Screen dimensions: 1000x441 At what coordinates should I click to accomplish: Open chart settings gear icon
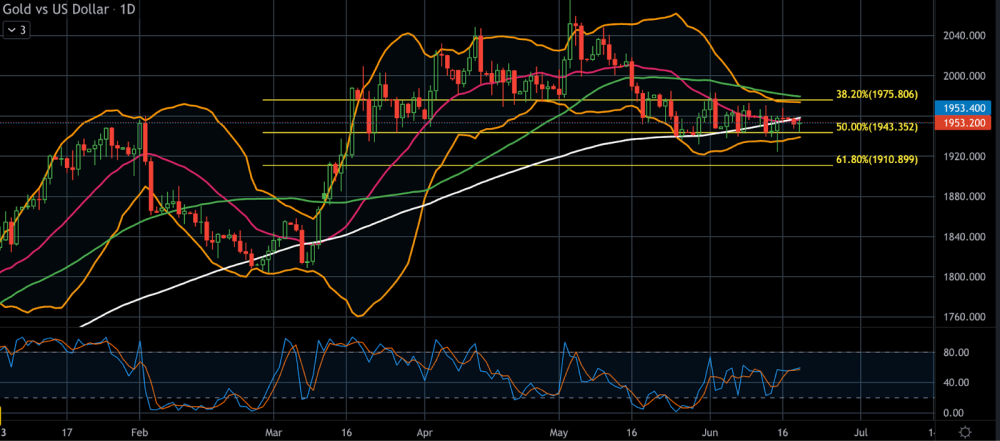click(964, 431)
